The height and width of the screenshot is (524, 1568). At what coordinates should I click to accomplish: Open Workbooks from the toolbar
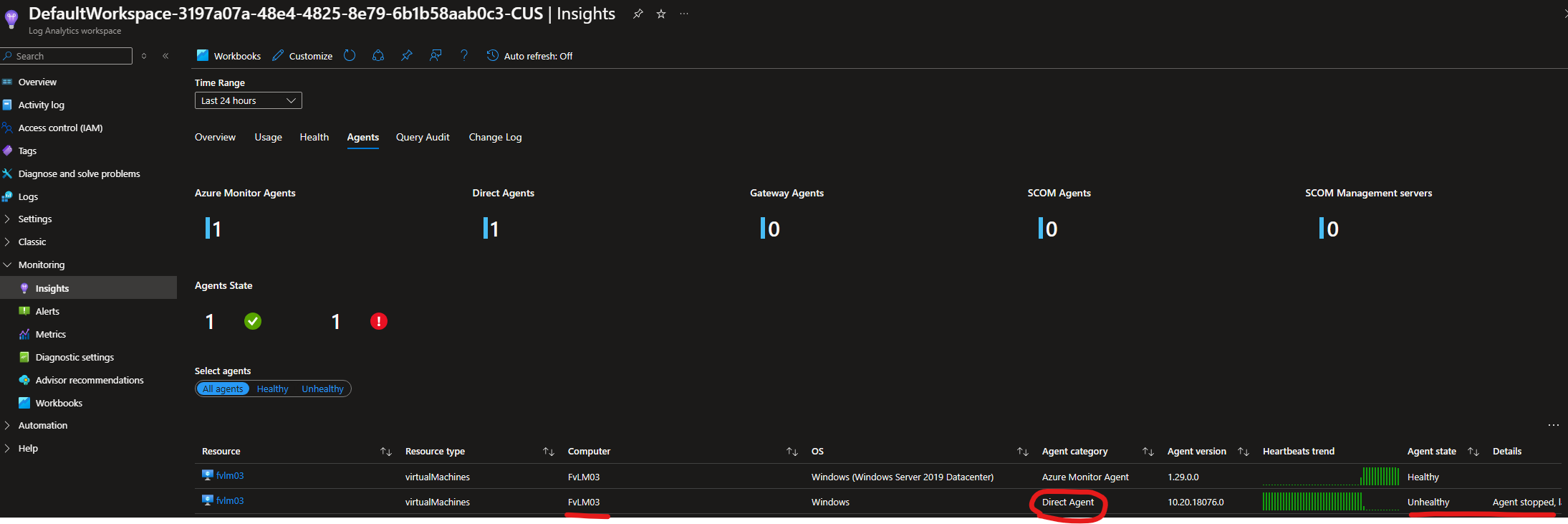(x=229, y=56)
